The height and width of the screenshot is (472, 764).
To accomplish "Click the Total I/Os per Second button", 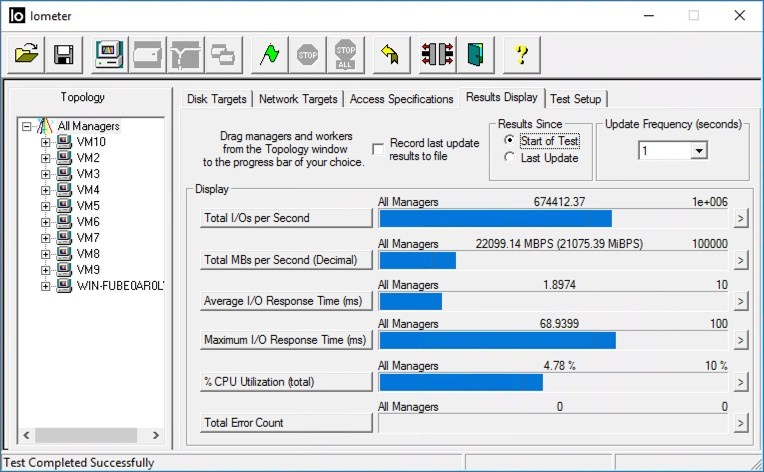I will pos(286,218).
